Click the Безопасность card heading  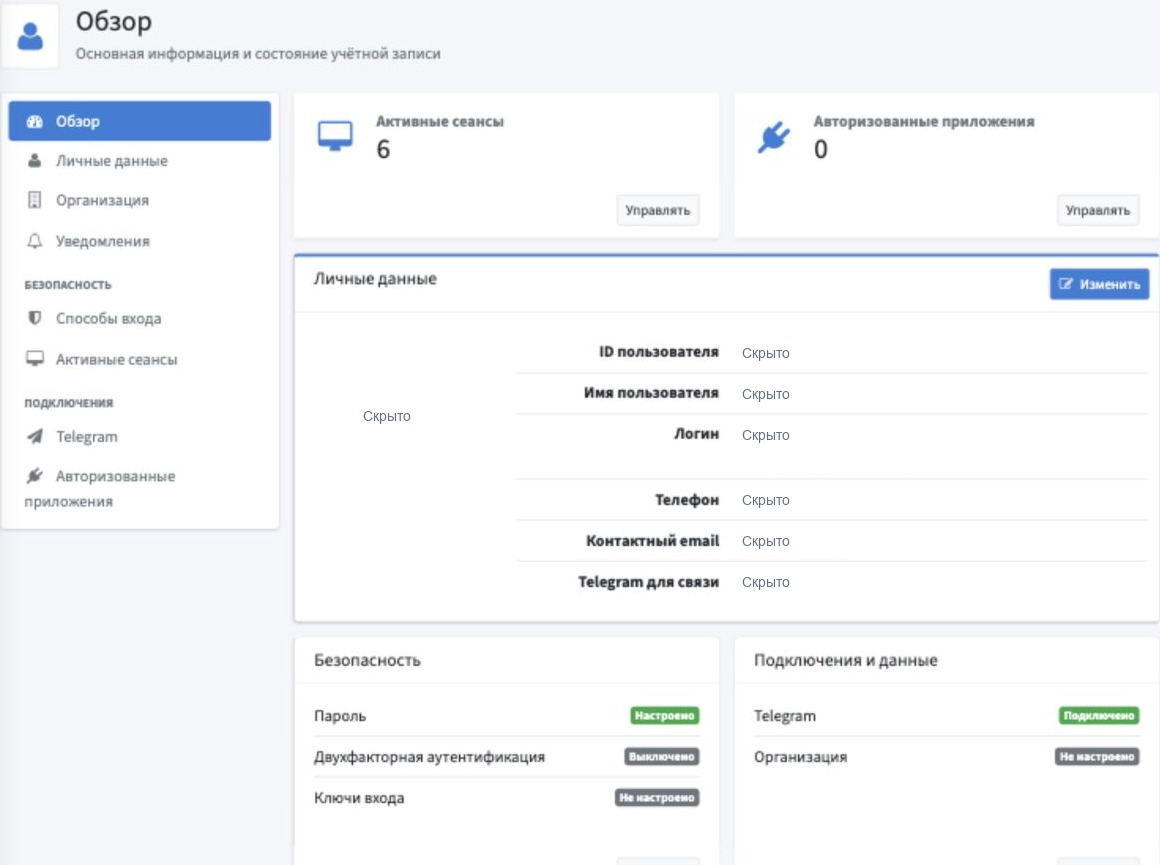coord(368,660)
